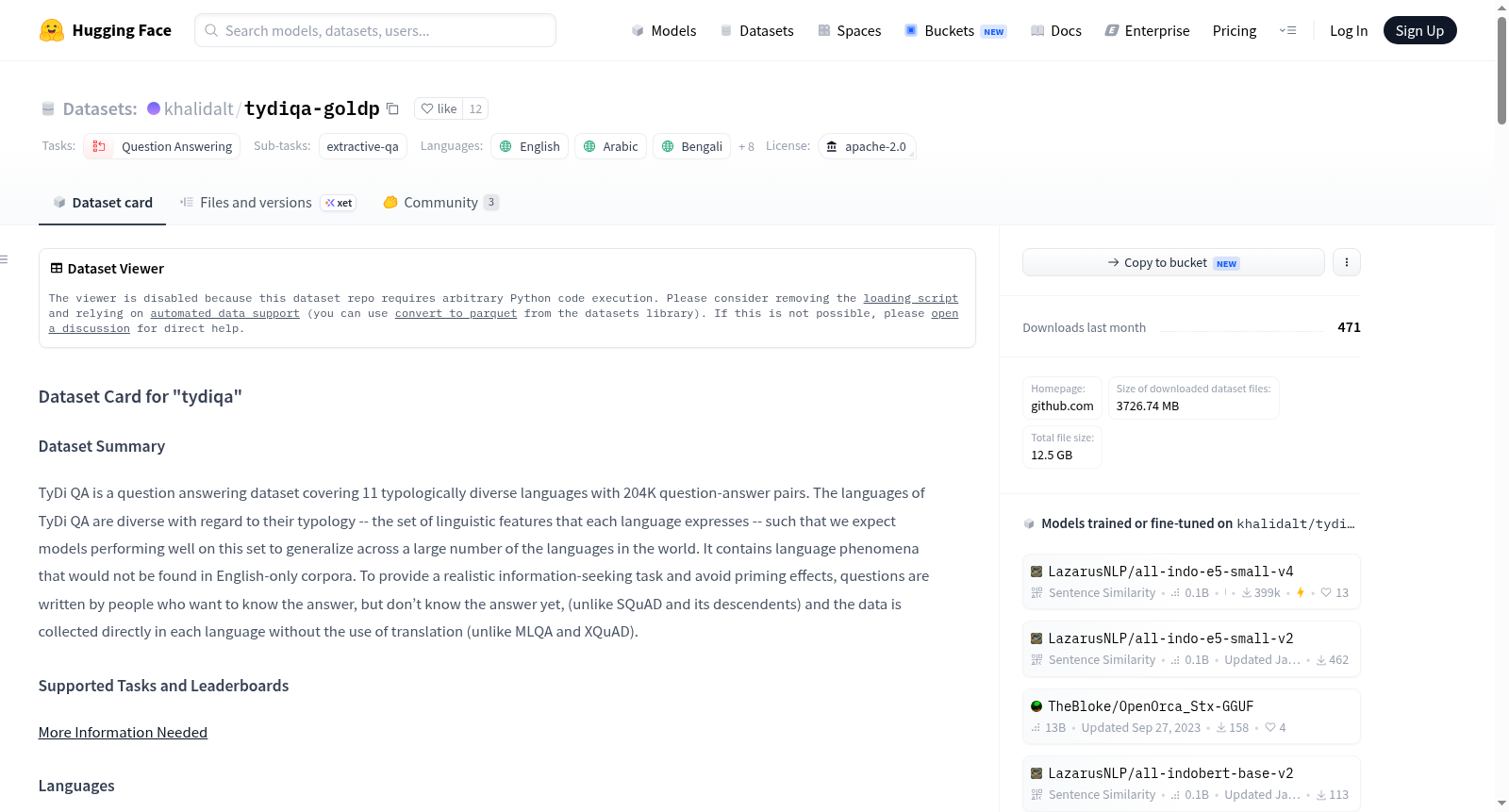
Task: Click the heart like icon
Action: [x=427, y=108]
